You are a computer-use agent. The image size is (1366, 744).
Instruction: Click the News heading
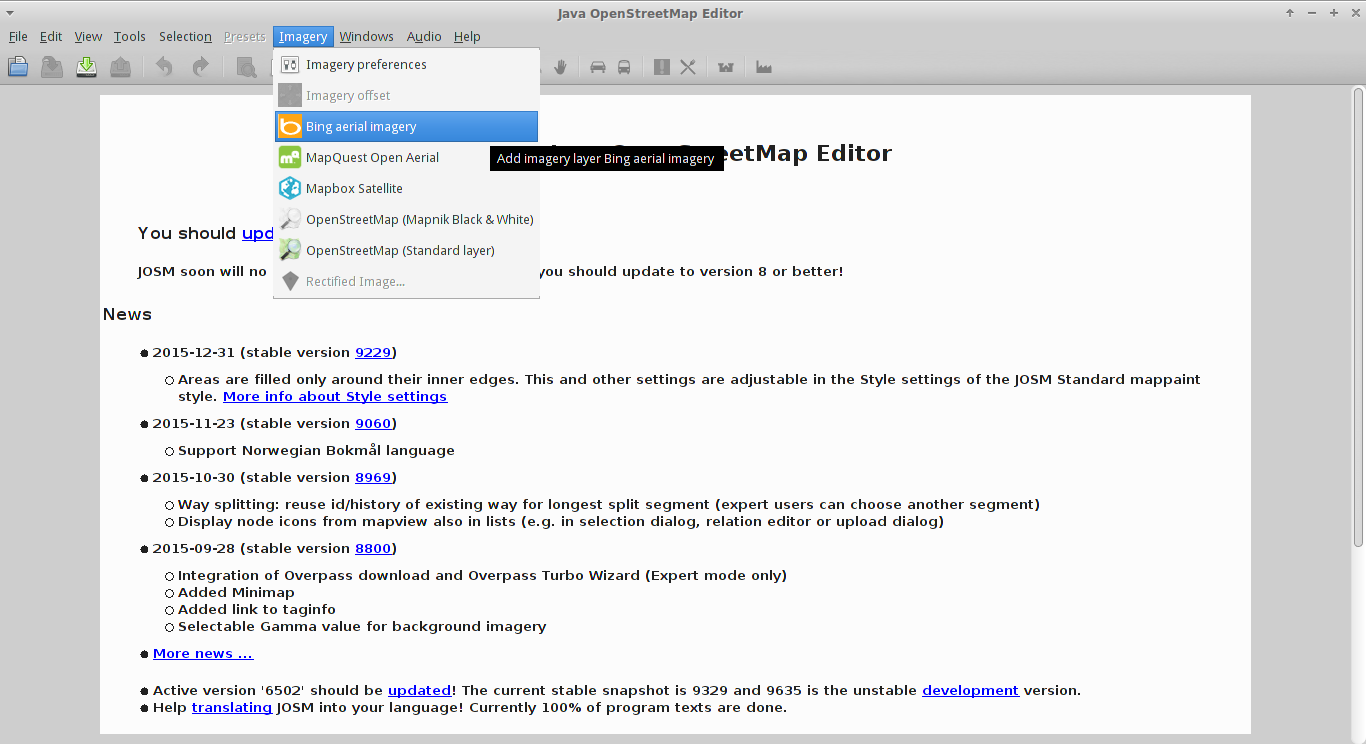point(127,314)
